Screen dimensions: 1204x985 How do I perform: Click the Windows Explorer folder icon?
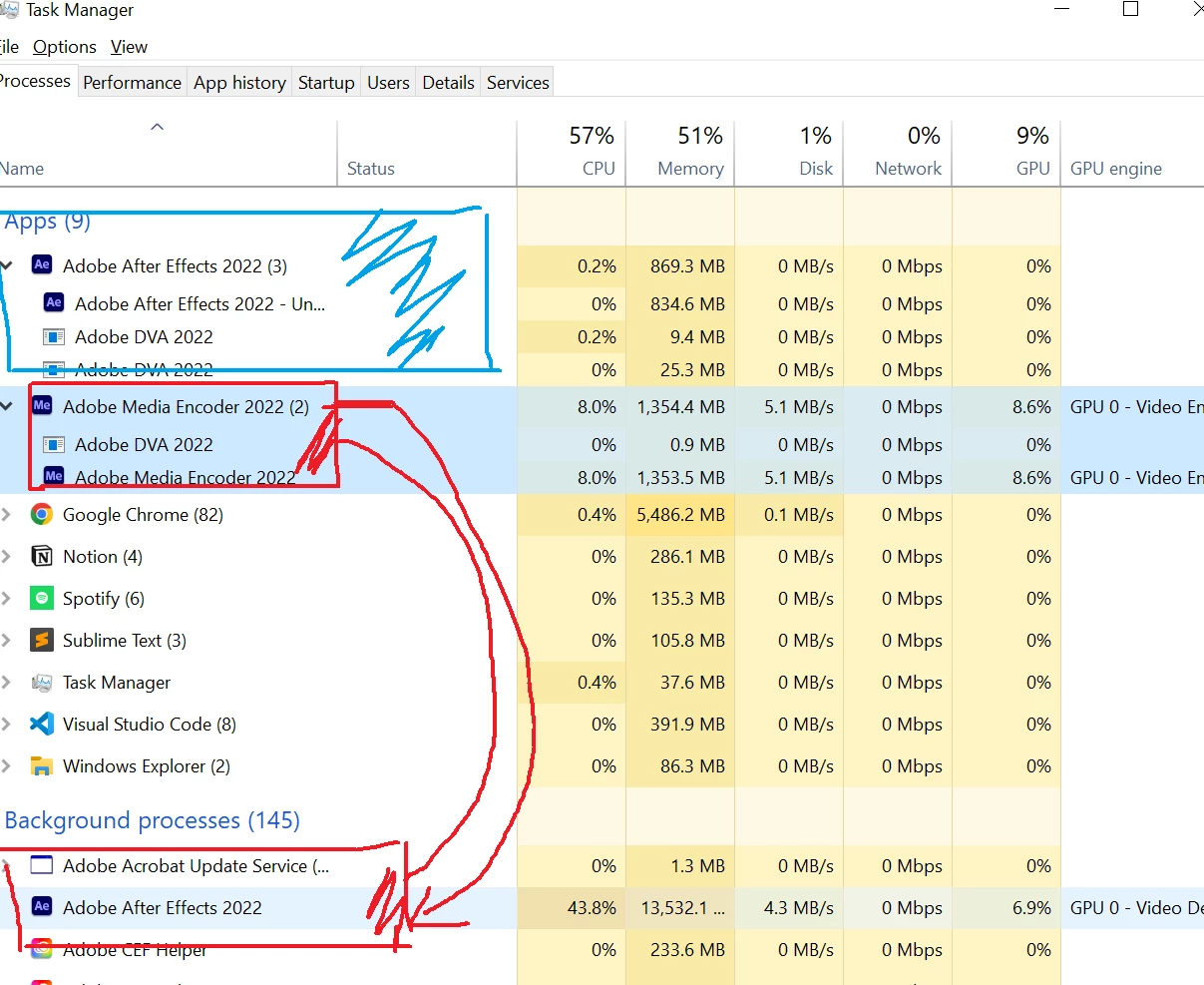point(42,766)
